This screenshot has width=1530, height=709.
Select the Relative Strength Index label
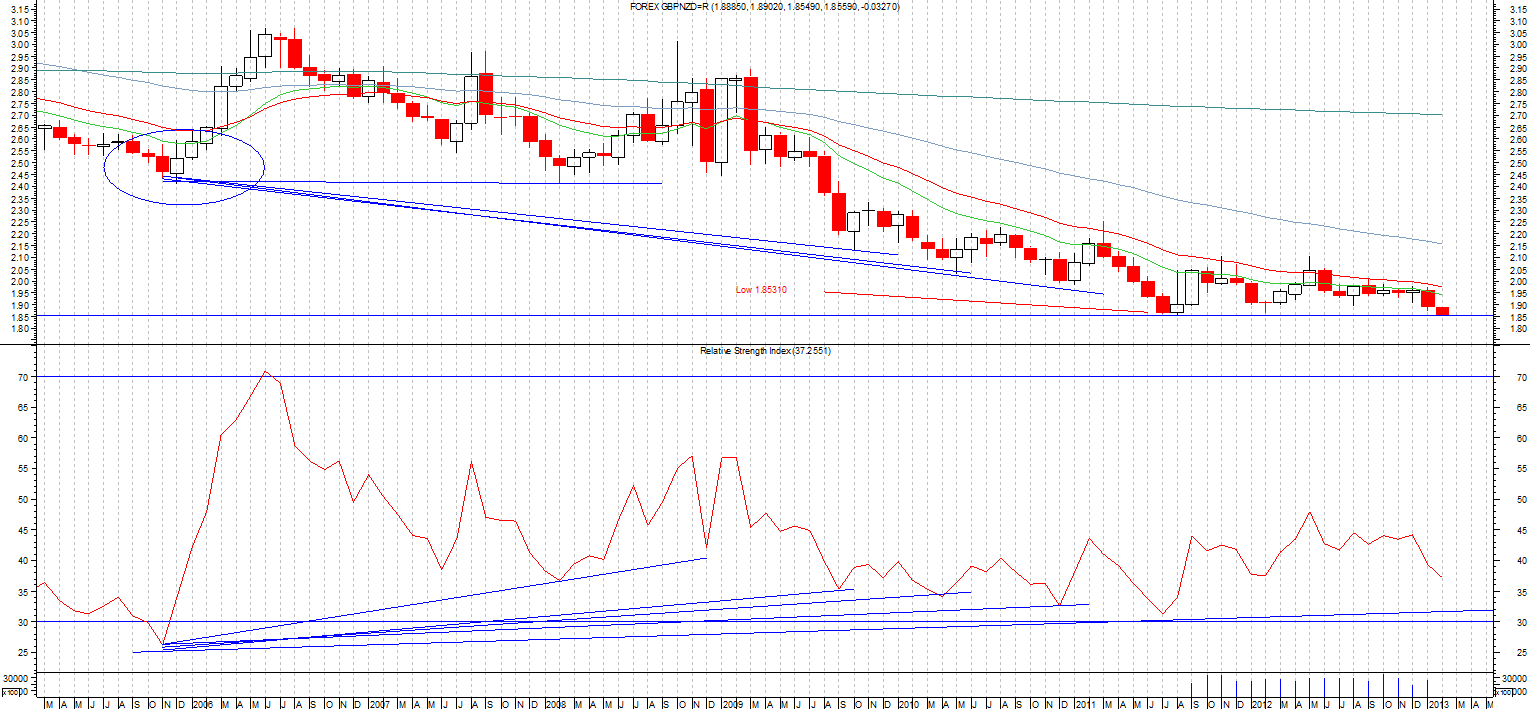tap(765, 351)
